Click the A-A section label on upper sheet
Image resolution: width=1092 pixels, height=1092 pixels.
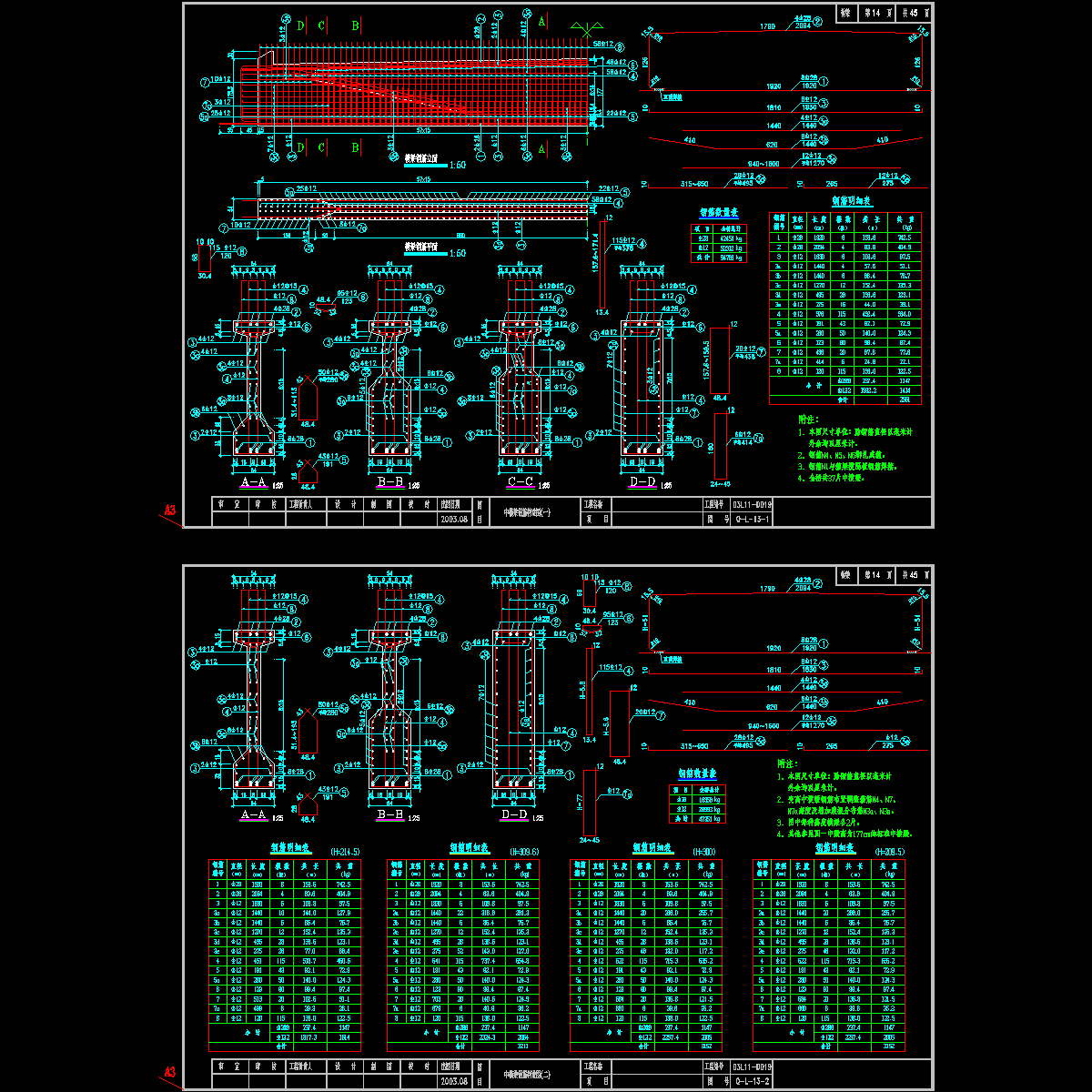[x=253, y=481]
